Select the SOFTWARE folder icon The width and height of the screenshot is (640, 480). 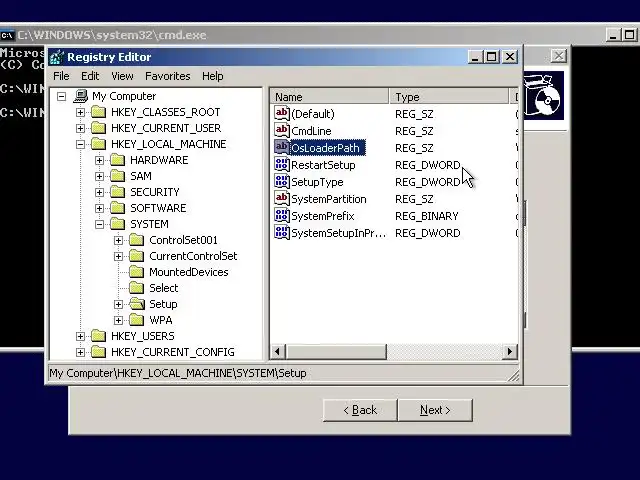[118, 208]
